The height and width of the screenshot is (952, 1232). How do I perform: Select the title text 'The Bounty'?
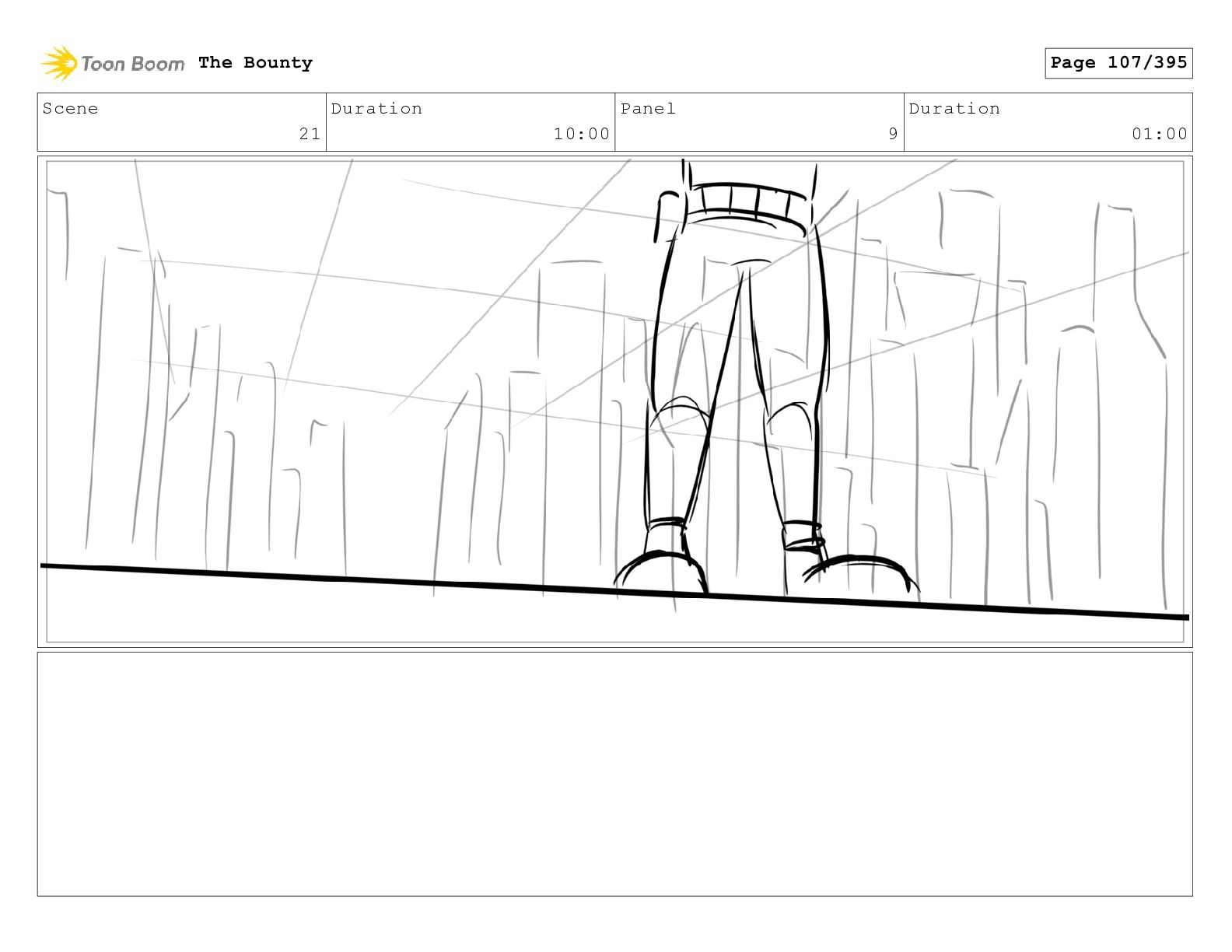(x=255, y=63)
